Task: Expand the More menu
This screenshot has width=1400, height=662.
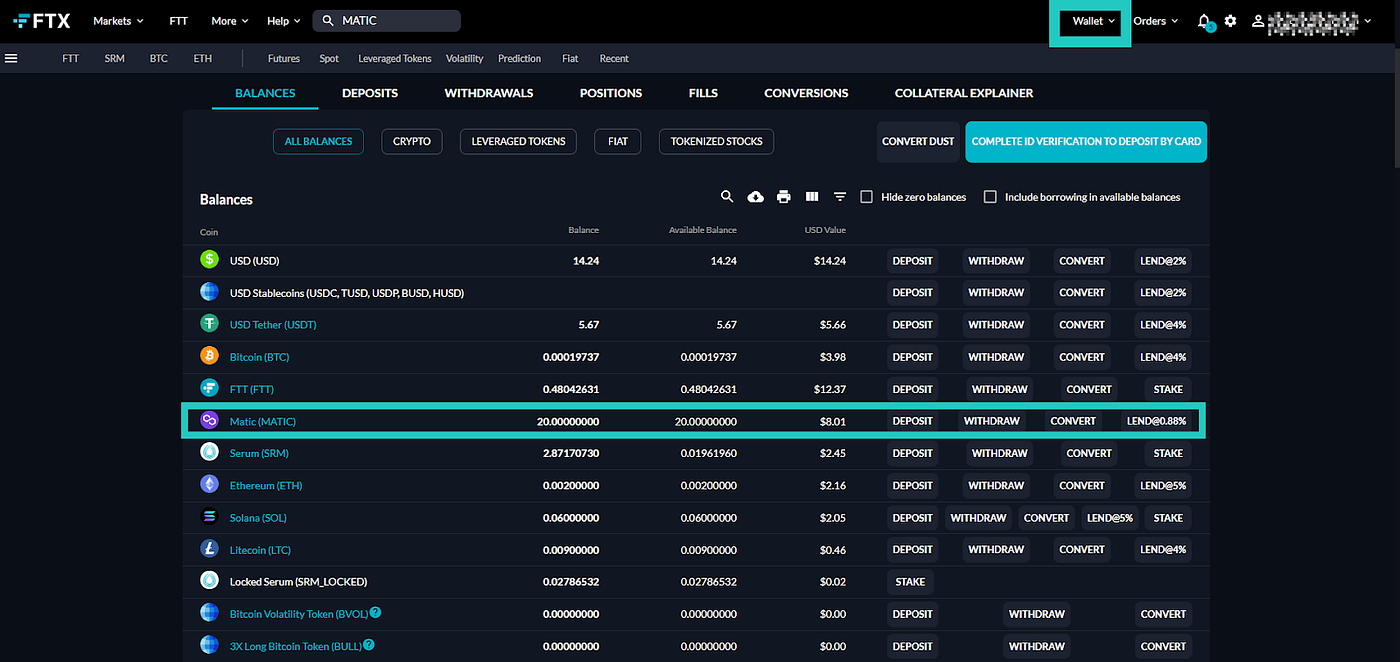Action: [230, 21]
